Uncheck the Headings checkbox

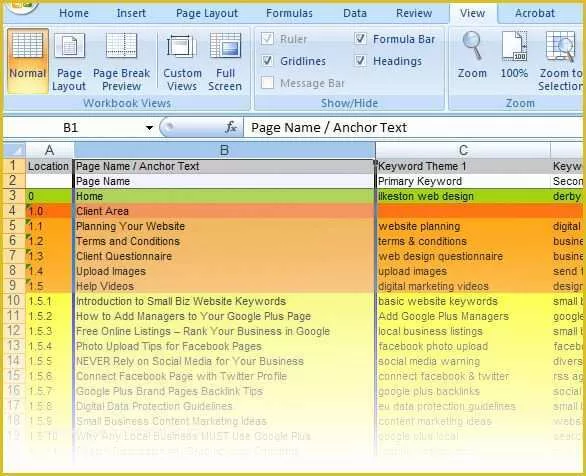coord(360,61)
